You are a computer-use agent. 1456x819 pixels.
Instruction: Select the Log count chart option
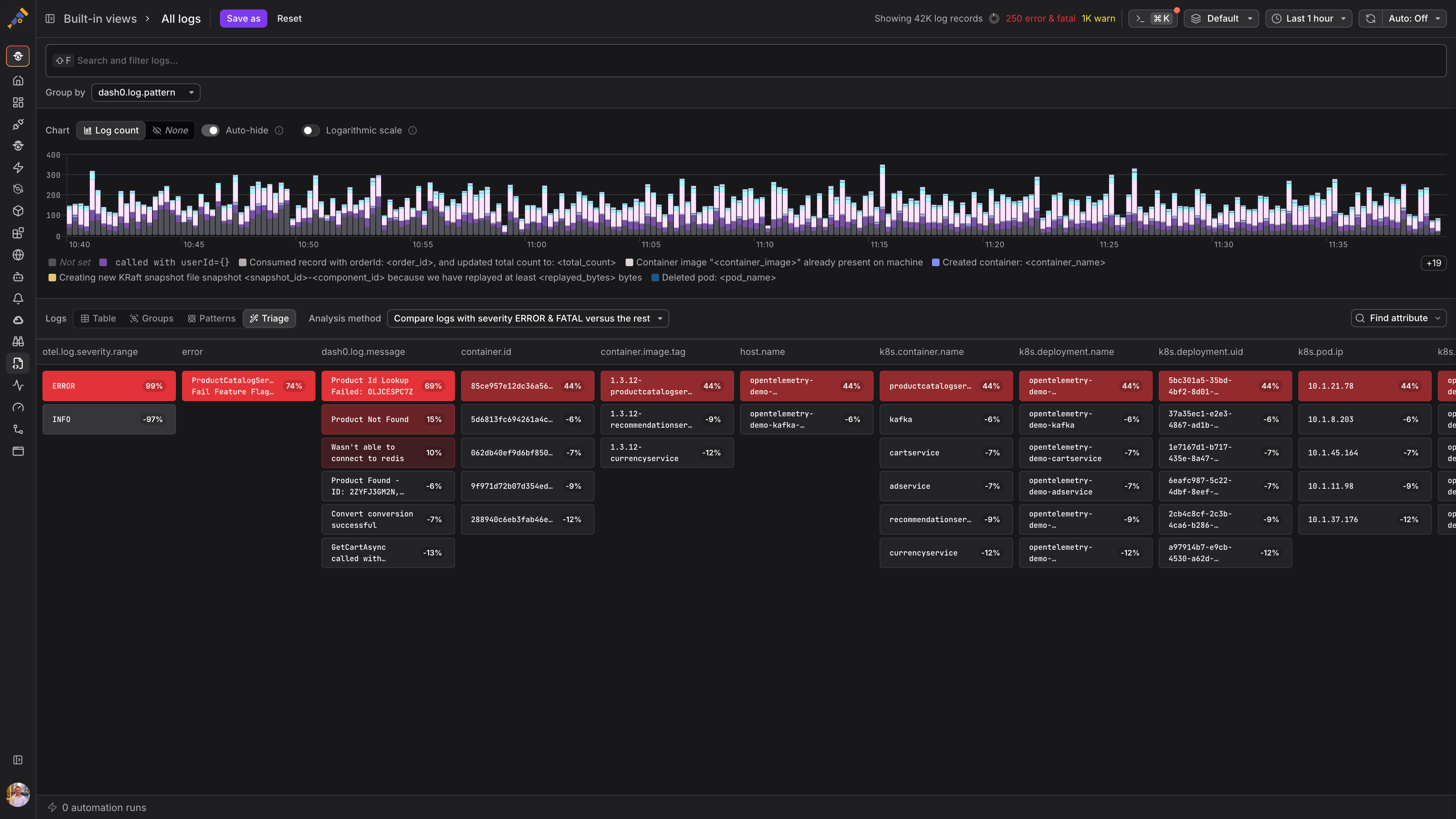[111, 130]
